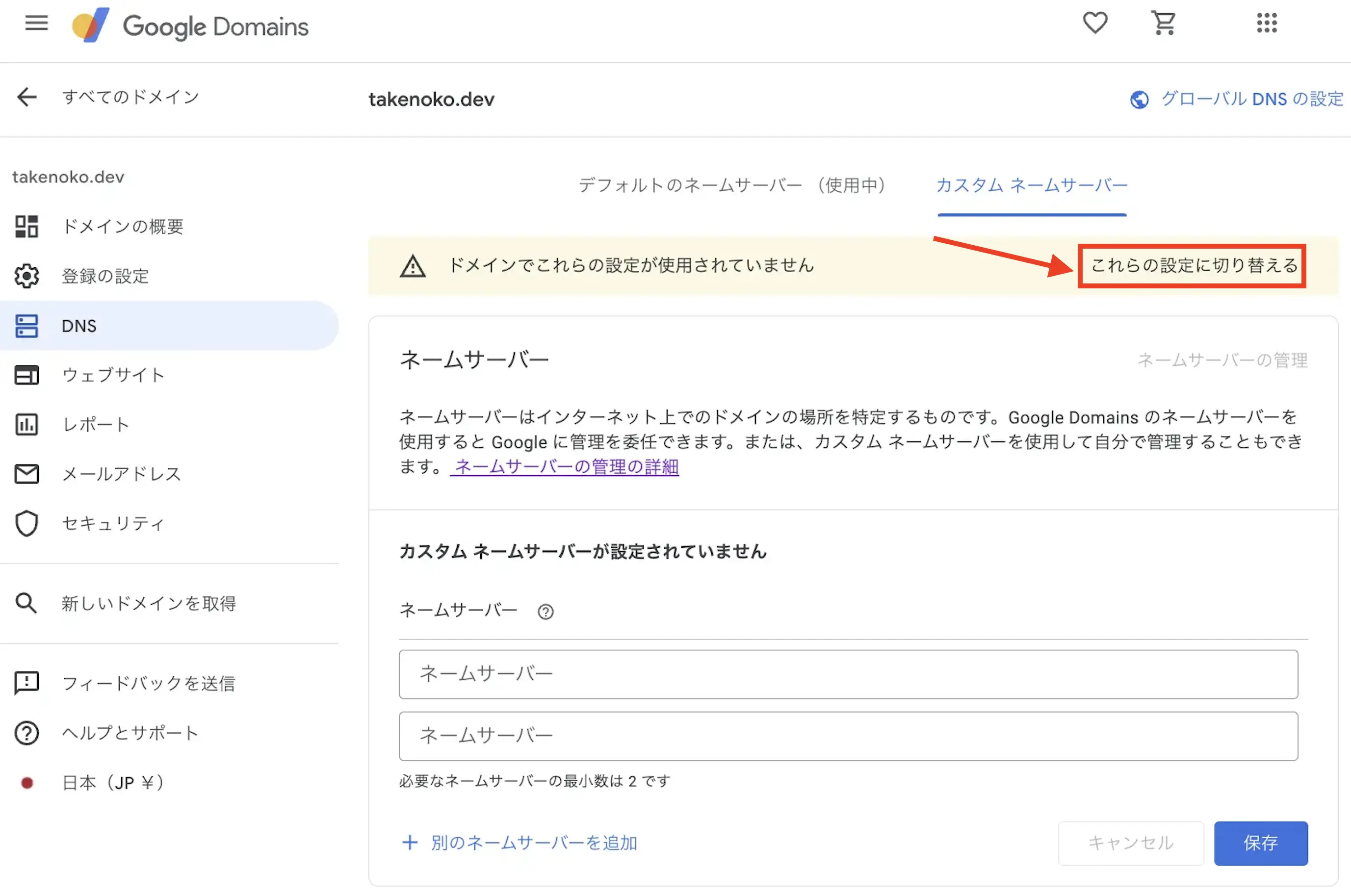1351x896 pixels.
Task: Open the hamburger navigation menu
Action: tap(36, 24)
